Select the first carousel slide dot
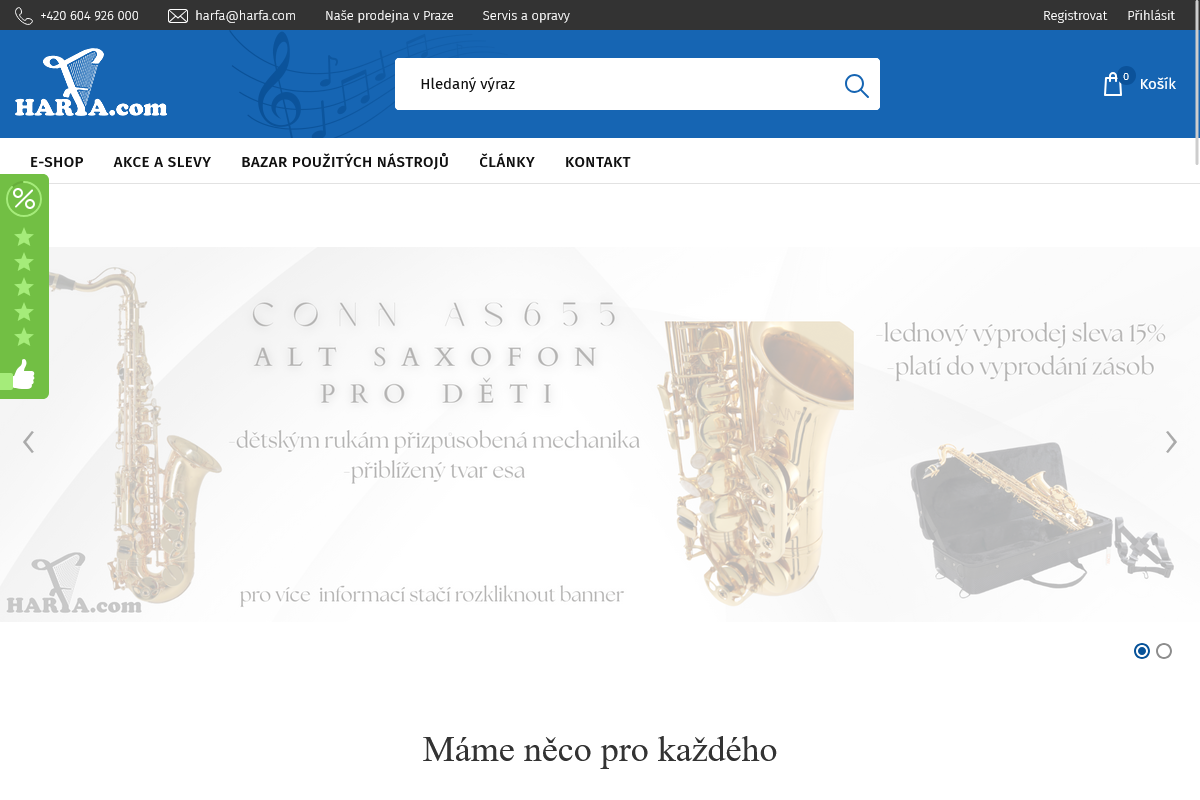 tap(1141, 651)
